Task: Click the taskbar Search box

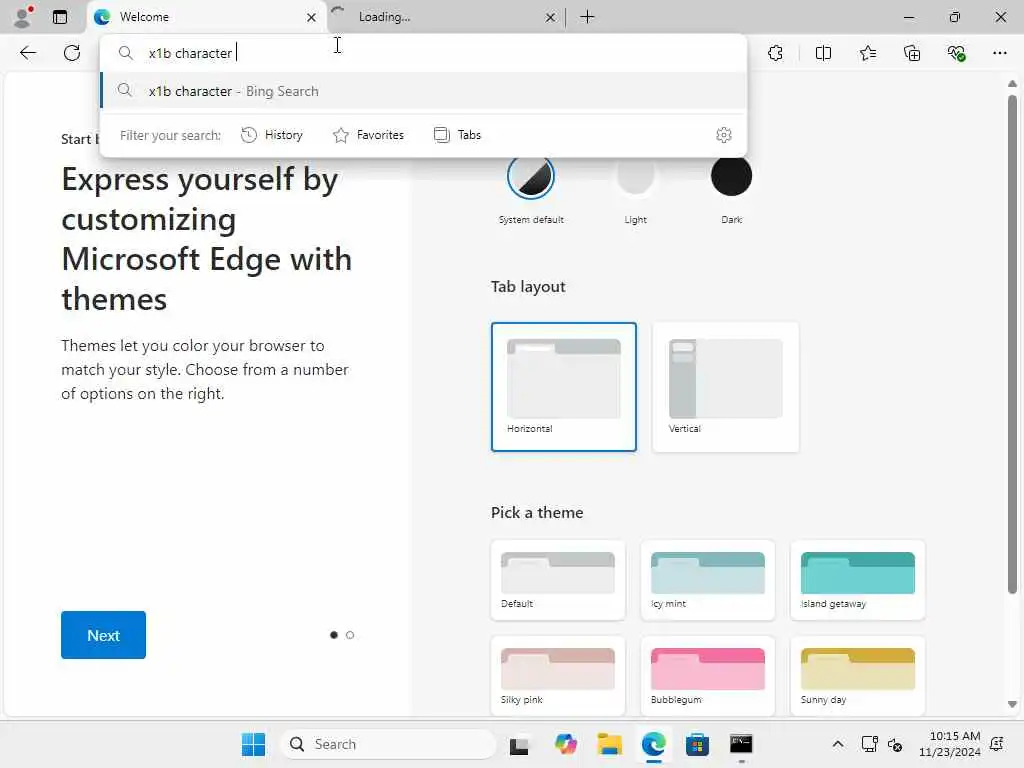Action: [388, 744]
